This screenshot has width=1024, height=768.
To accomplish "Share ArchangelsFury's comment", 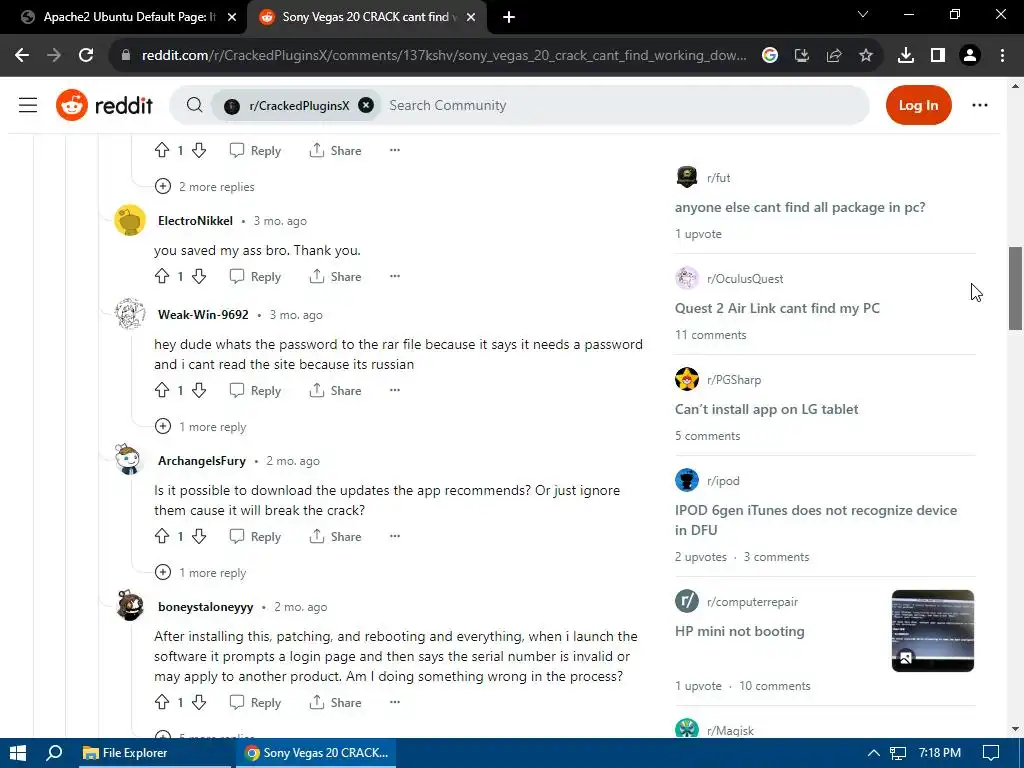I will [335, 536].
